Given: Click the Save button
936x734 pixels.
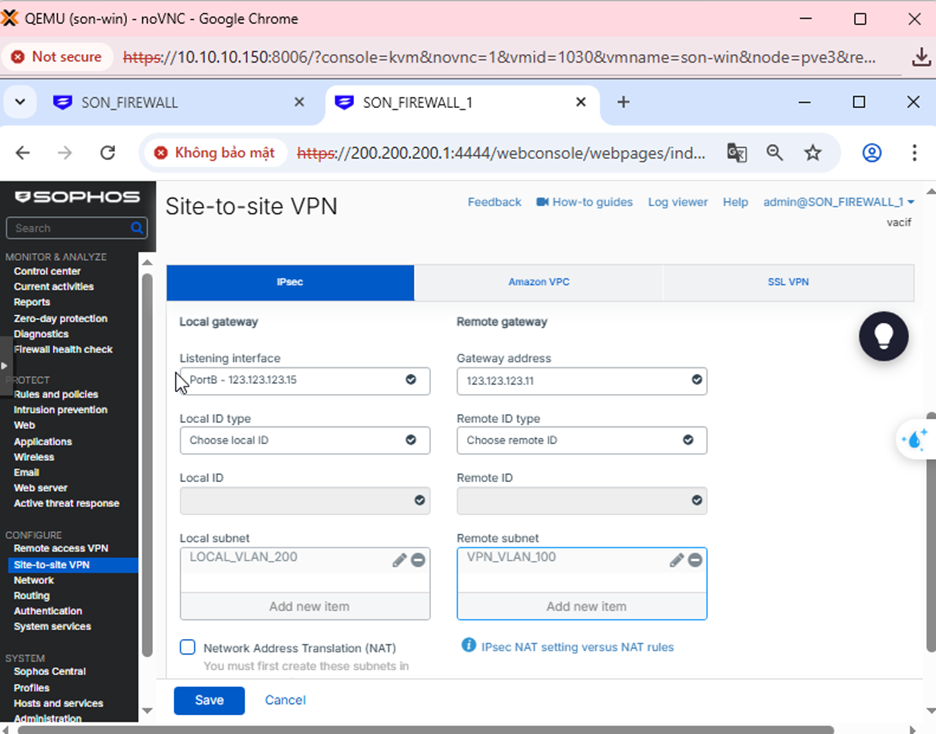Looking at the screenshot, I should (x=209, y=700).
